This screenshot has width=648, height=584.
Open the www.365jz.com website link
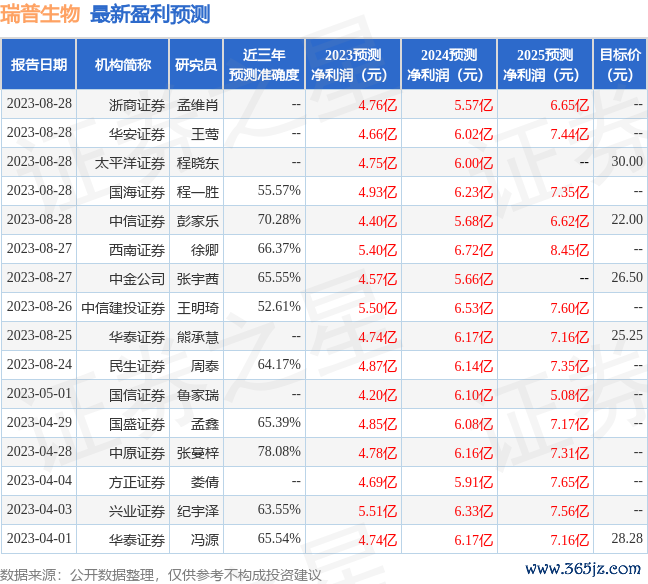(583, 569)
